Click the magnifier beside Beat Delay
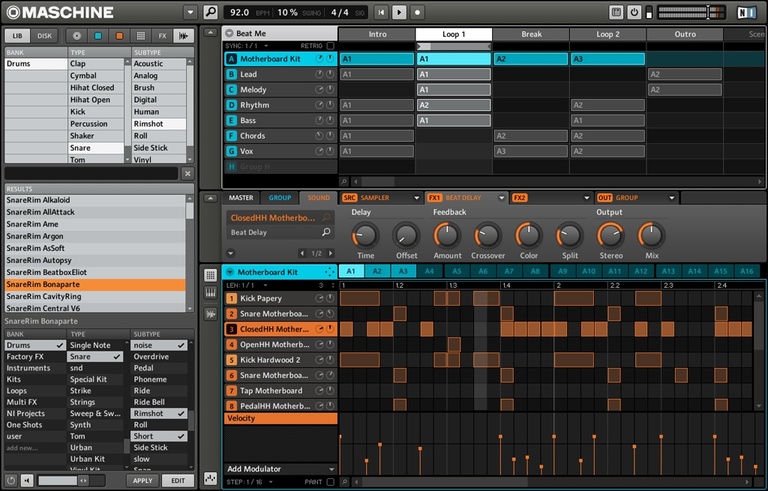The height and width of the screenshot is (491, 768). [x=326, y=232]
